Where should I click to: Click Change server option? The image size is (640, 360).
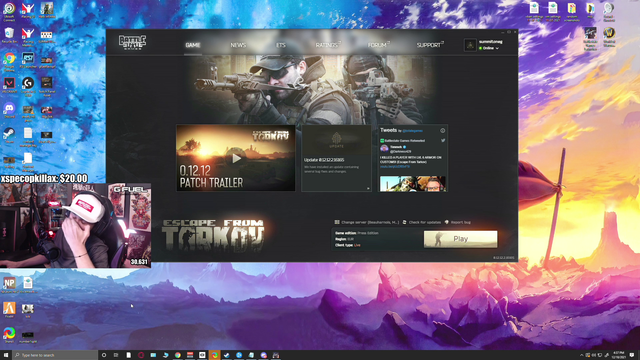tap(367, 222)
